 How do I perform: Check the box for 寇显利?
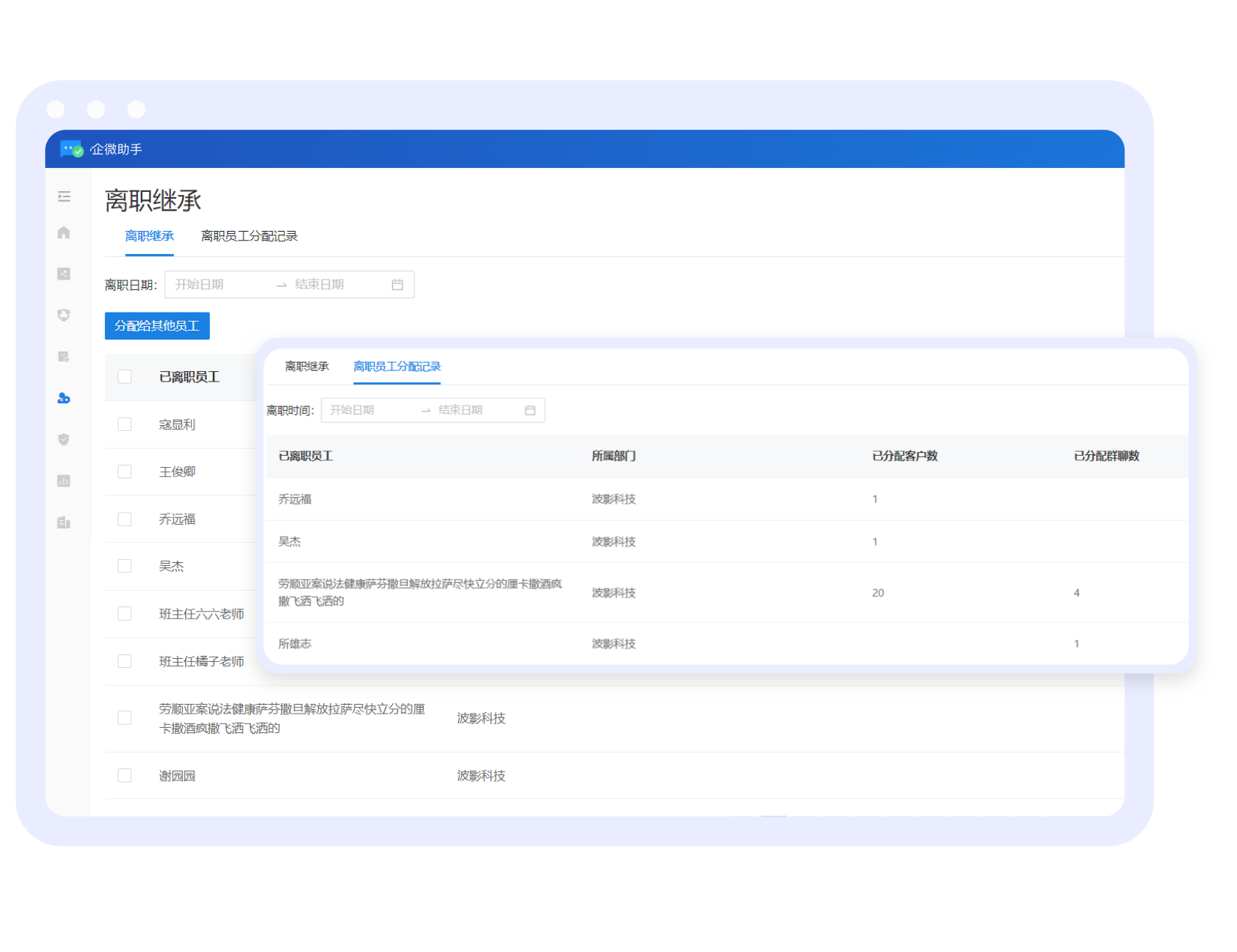[x=124, y=424]
